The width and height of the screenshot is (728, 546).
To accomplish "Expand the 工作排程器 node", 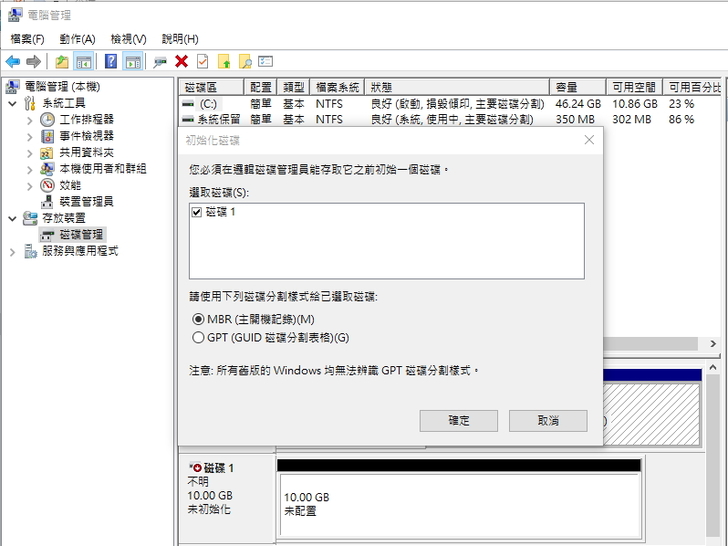I will 30,120.
